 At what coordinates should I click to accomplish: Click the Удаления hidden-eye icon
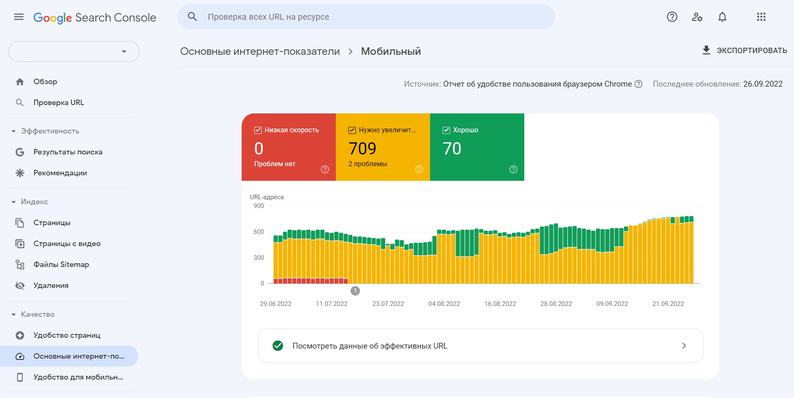coord(20,285)
